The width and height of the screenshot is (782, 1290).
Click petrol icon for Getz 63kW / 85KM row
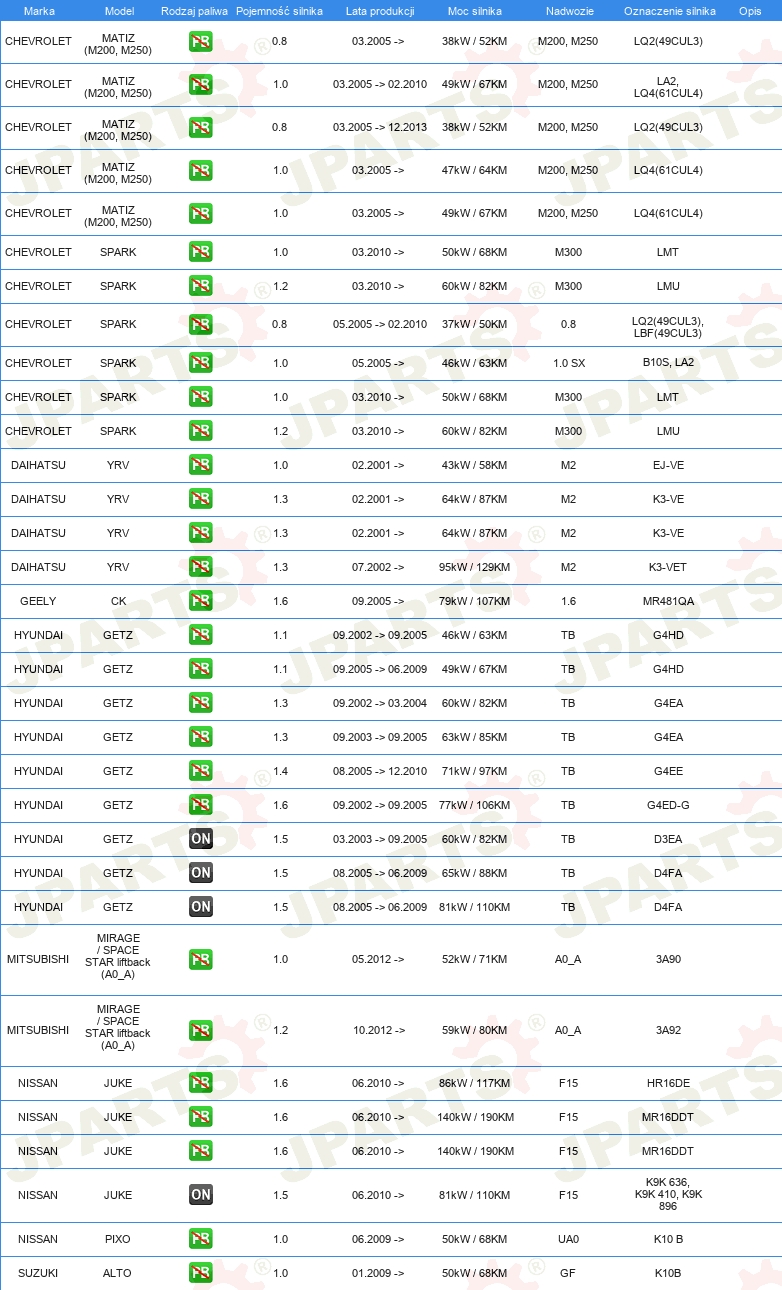pos(201,737)
